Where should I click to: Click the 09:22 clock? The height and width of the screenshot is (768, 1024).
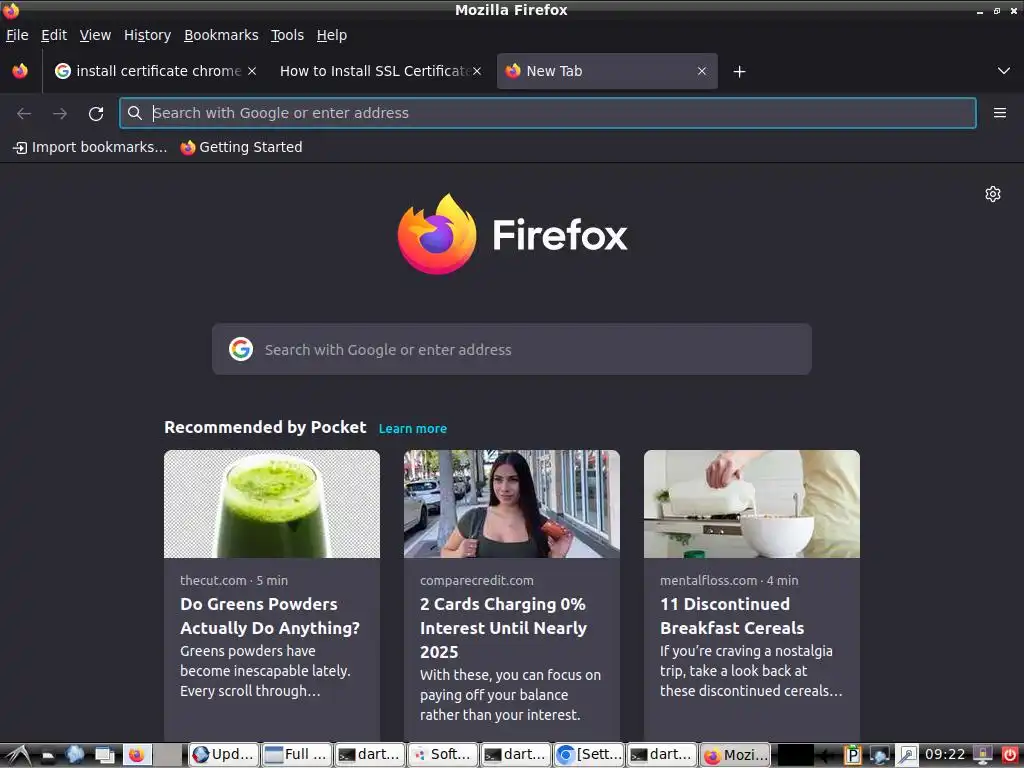tap(944, 755)
